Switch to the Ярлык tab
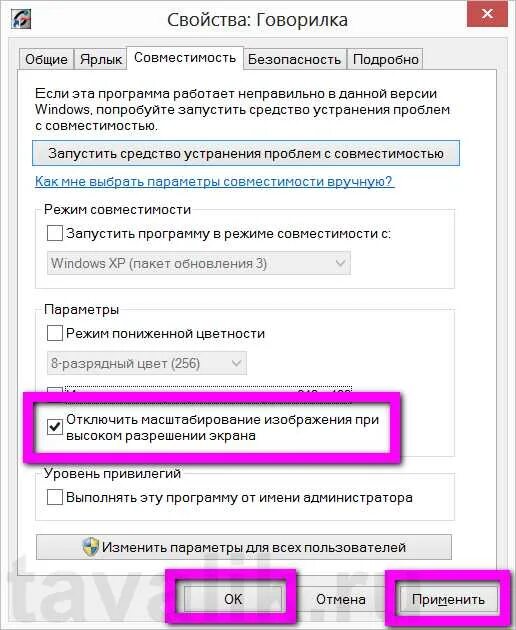 pos(100,59)
